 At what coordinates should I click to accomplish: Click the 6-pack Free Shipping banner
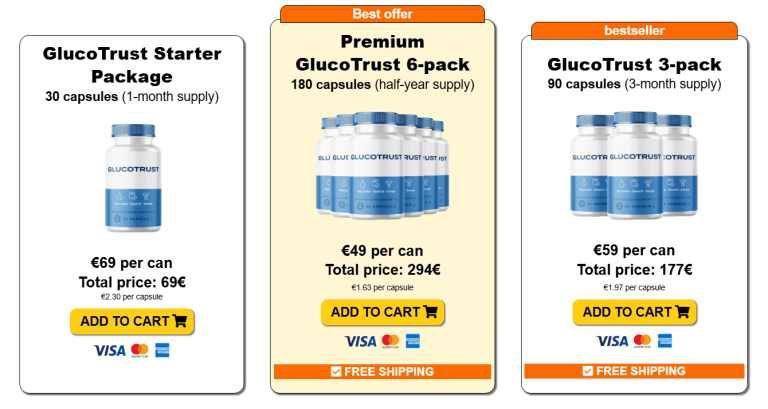tap(383, 372)
